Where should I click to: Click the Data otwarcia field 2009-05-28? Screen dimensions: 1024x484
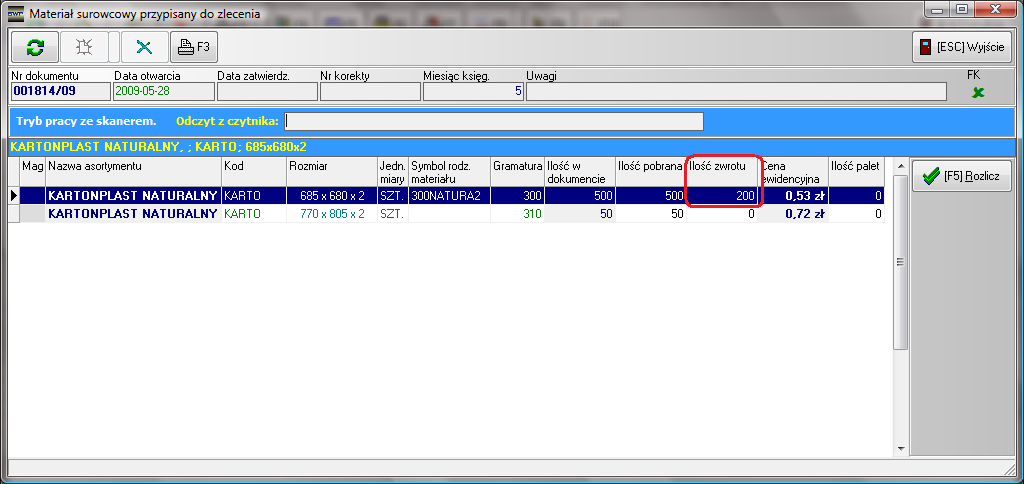pos(161,92)
